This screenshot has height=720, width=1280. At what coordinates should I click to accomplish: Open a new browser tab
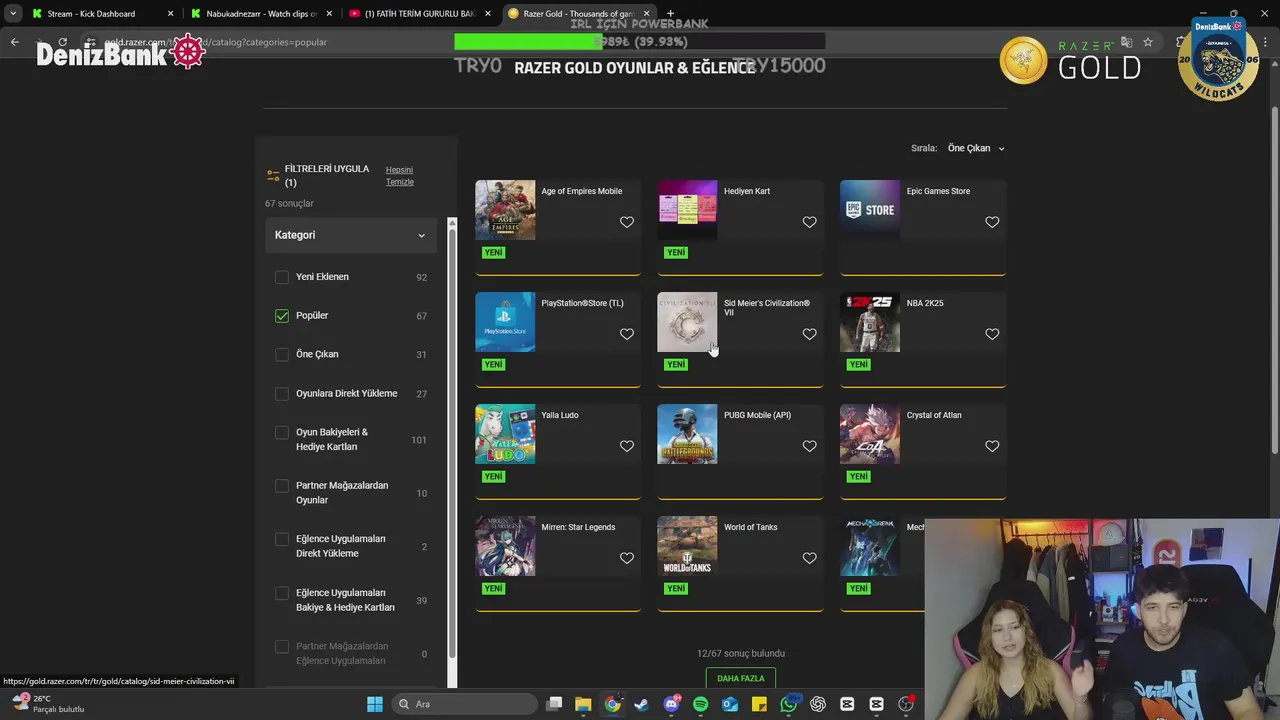(x=670, y=14)
